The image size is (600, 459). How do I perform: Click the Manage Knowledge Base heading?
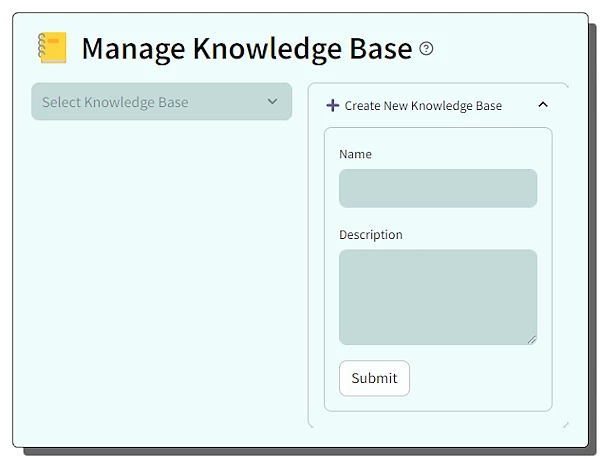click(246, 48)
